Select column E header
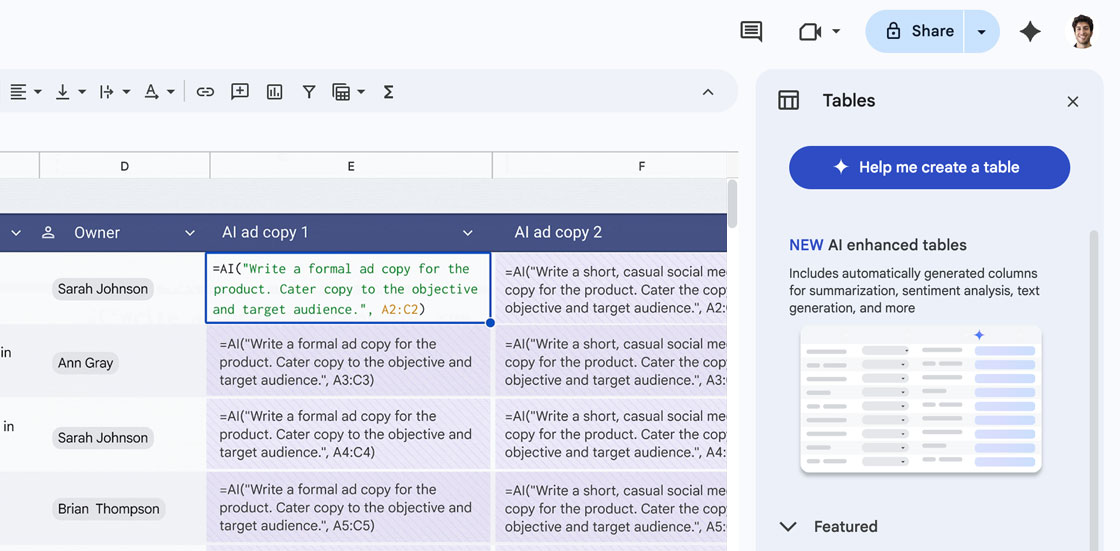The image size is (1120, 551). (351, 166)
